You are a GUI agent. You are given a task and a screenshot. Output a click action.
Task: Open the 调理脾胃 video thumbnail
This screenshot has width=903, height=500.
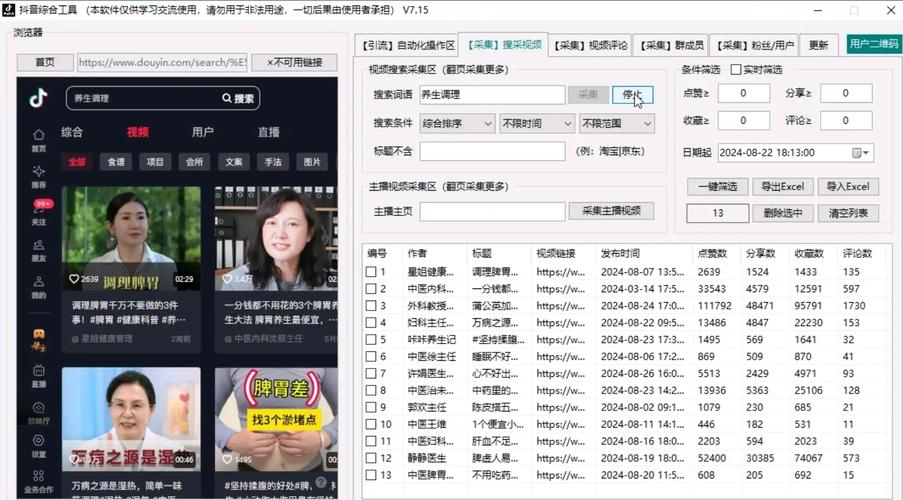131,238
